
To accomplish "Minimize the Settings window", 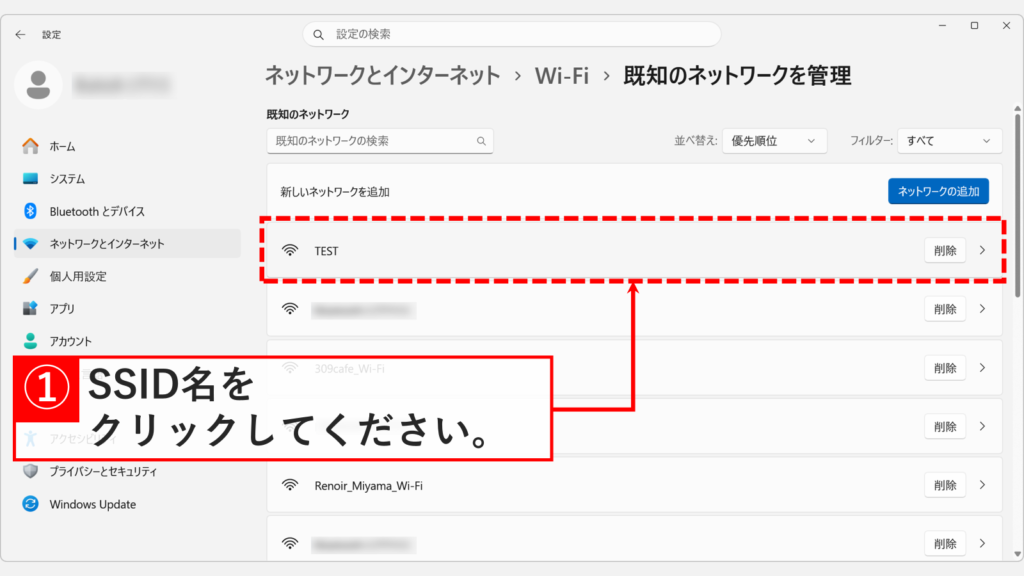I will (x=942, y=26).
